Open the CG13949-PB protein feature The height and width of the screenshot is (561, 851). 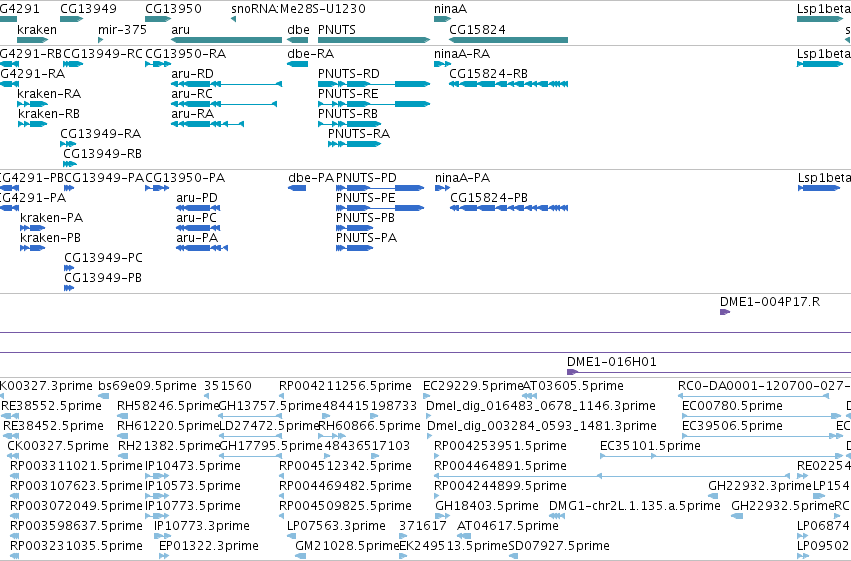69,288
